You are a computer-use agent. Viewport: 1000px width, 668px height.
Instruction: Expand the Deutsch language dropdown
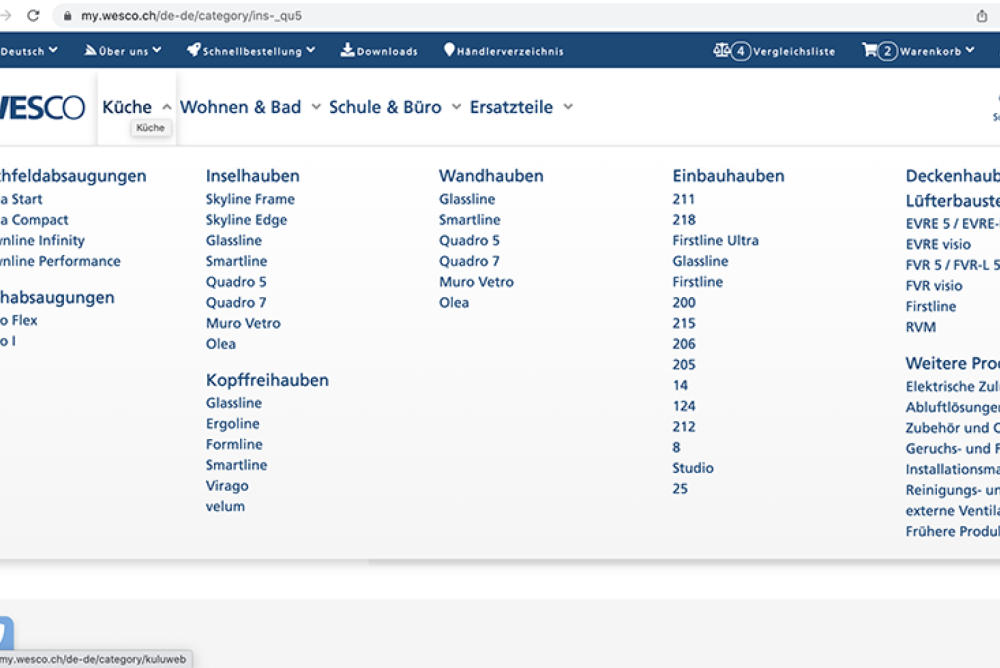tap(28, 50)
